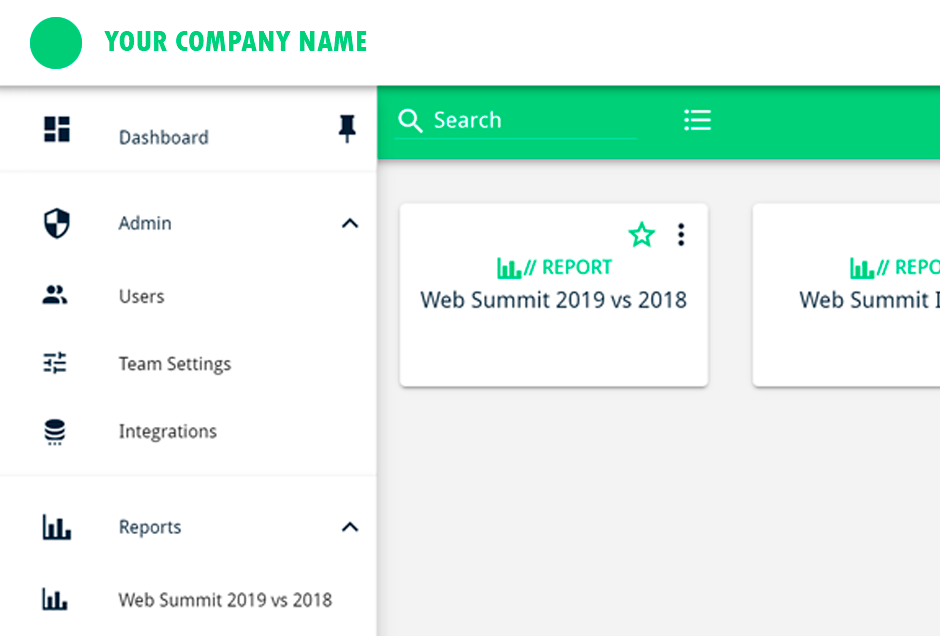Open the Users page
The height and width of the screenshot is (636, 940).
141,296
